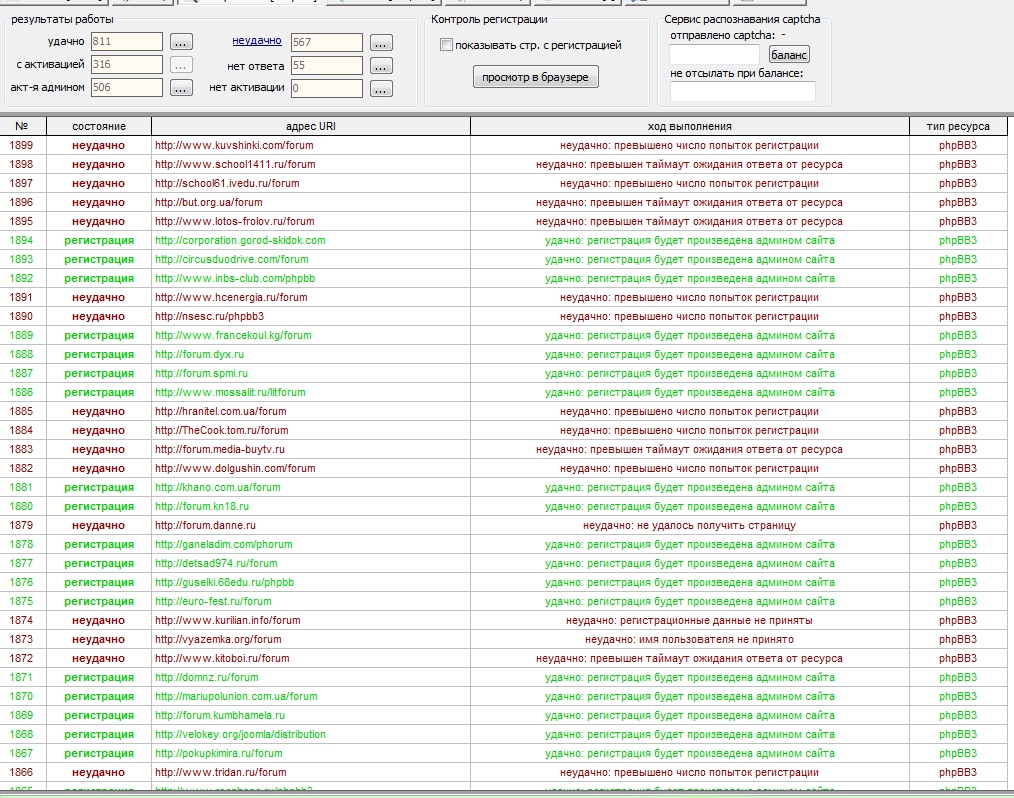The width and height of the screenshot is (1014, 798).
Task: Select row with http://corporation.gorod-skidok.com
Action: point(504,241)
